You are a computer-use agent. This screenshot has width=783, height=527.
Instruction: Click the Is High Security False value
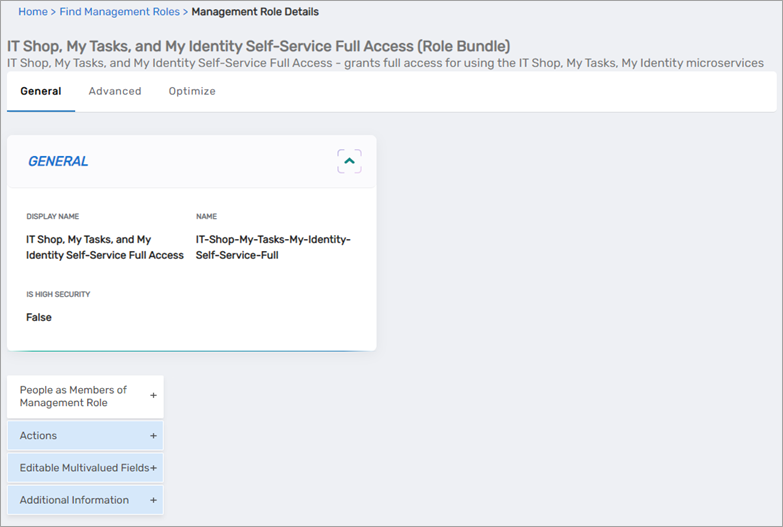coord(39,317)
